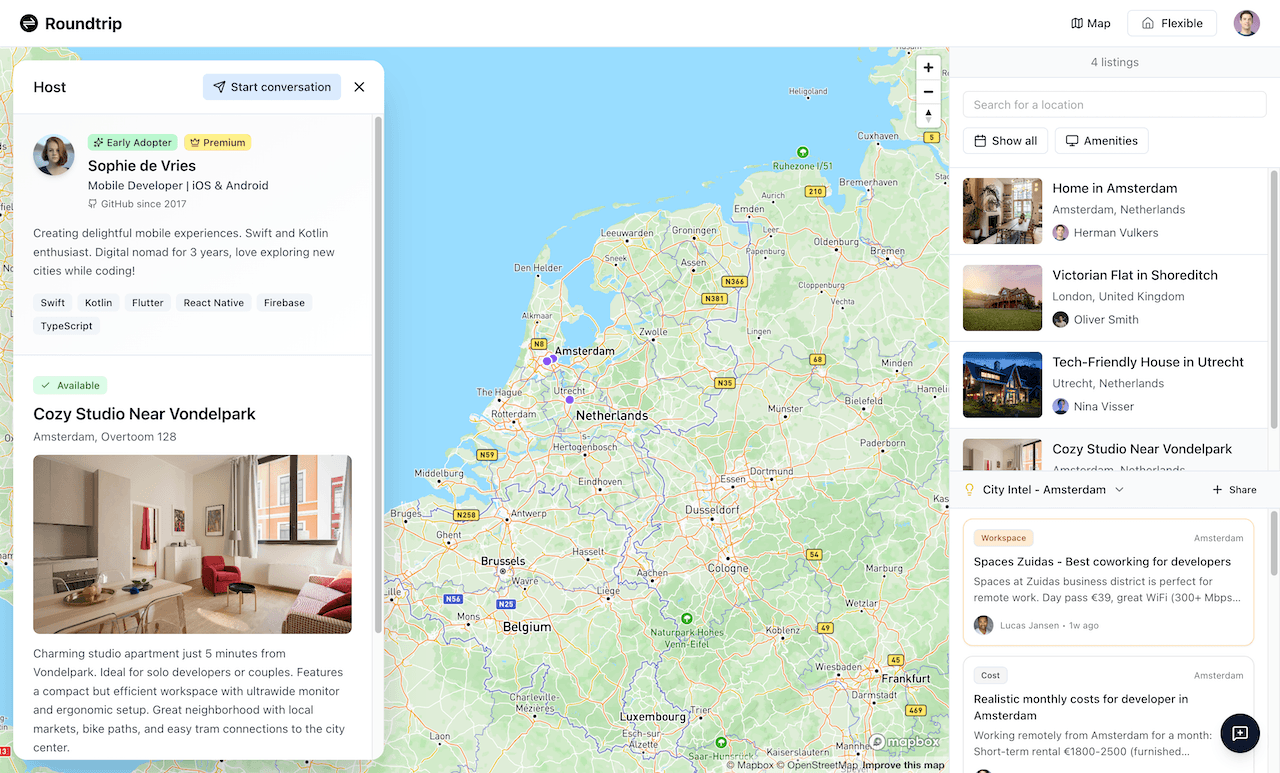Click the Roundtrip globe logo
The width and height of the screenshot is (1280, 773).
tap(28, 22)
